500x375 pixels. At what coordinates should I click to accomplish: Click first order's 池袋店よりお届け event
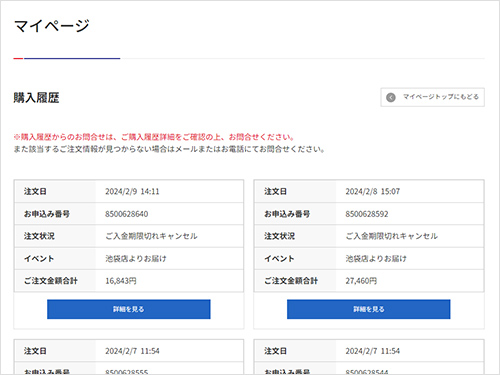click(136, 259)
